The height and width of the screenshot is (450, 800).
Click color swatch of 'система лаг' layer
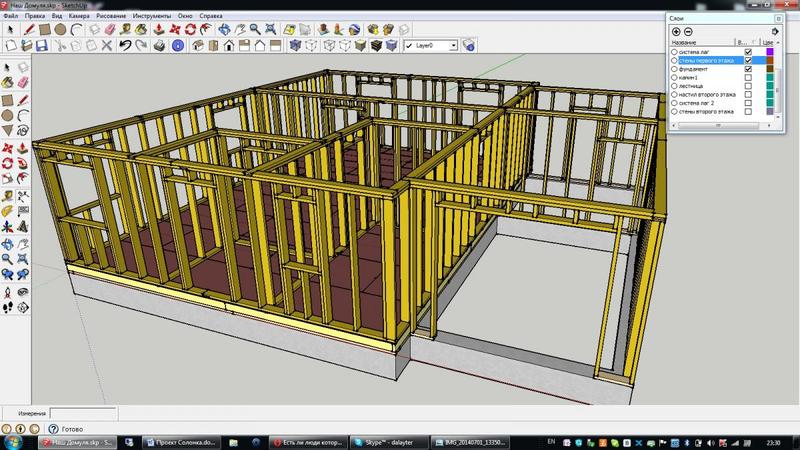pyautogui.click(x=770, y=52)
